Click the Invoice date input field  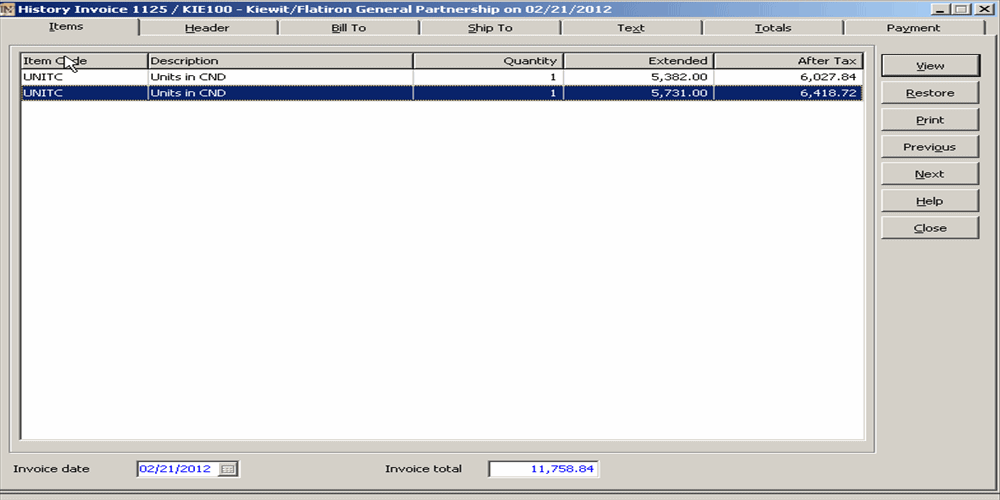(177, 469)
